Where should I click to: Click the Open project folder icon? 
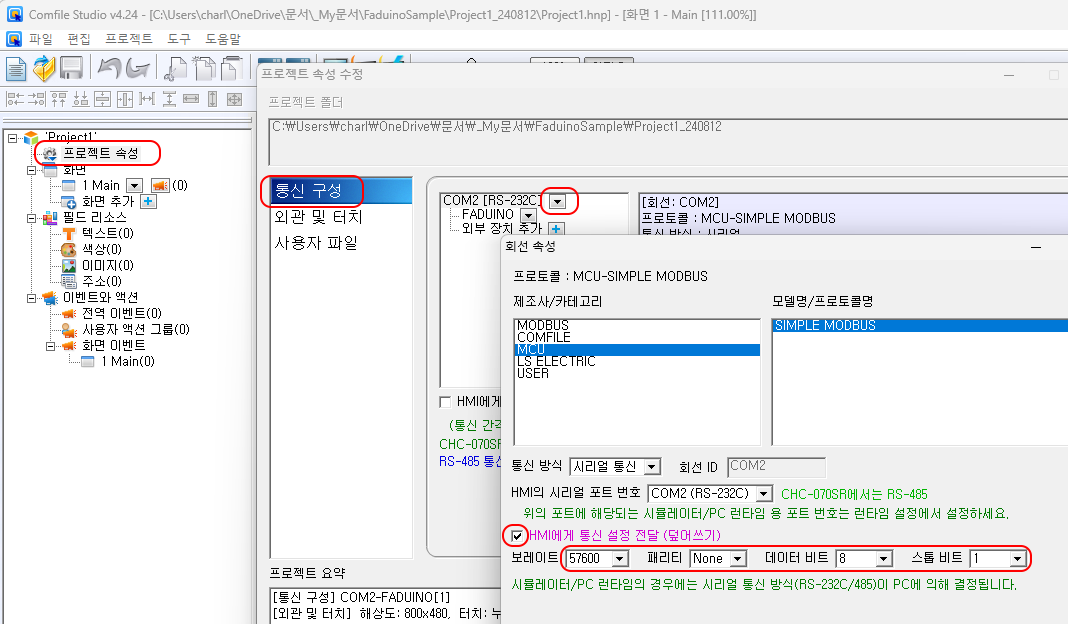[44, 68]
